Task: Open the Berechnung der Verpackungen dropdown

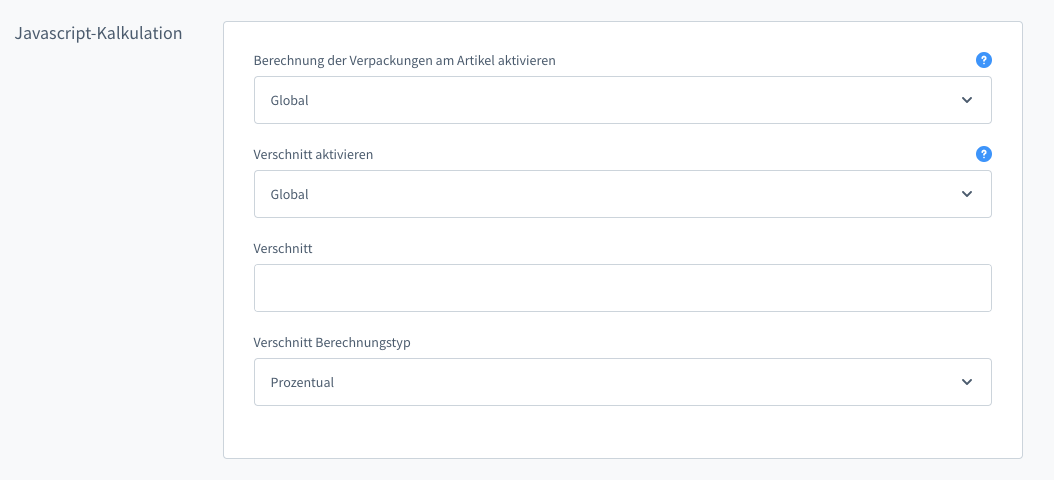Action: click(x=622, y=100)
